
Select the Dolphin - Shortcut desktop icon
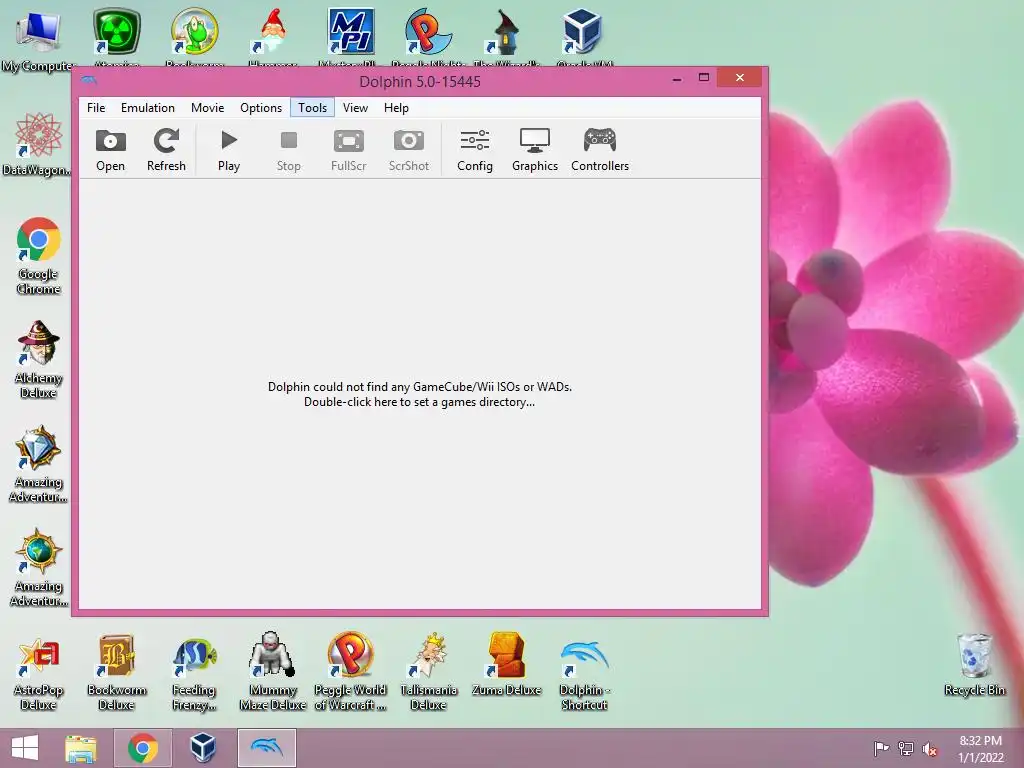(x=584, y=673)
